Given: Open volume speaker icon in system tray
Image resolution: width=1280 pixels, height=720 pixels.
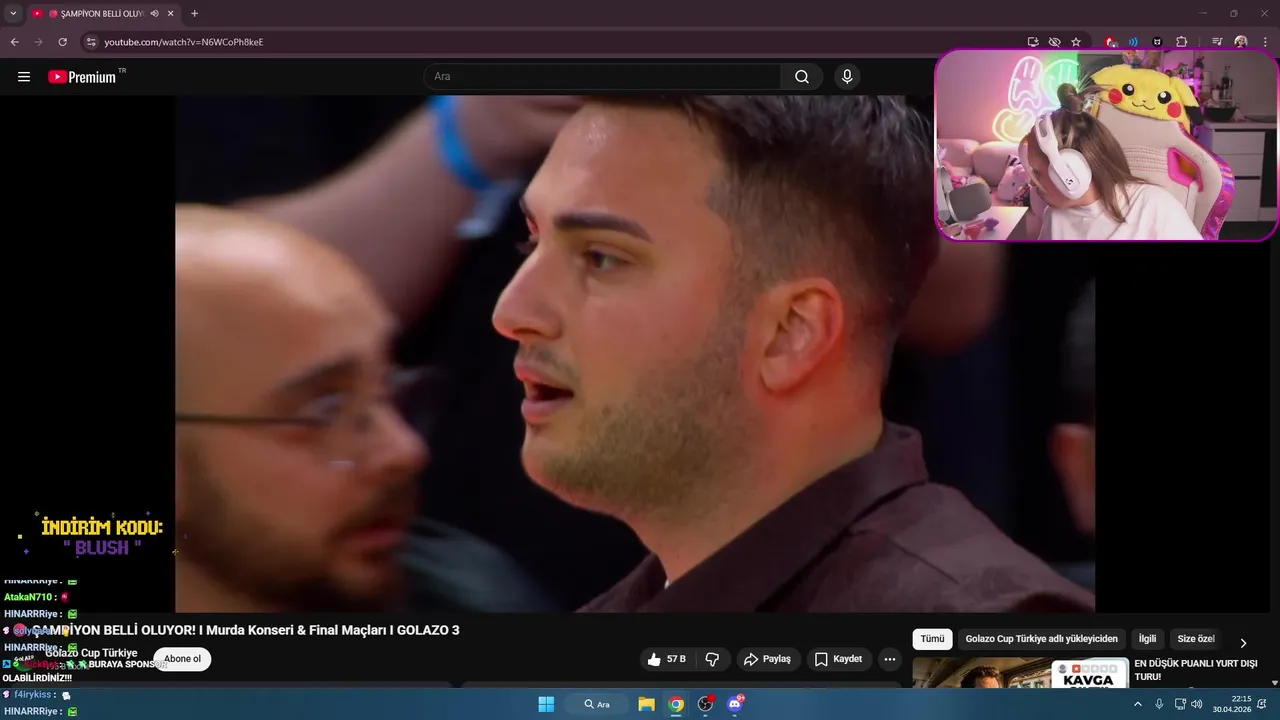Looking at the screenshot, I should [x=1197, y=704].
